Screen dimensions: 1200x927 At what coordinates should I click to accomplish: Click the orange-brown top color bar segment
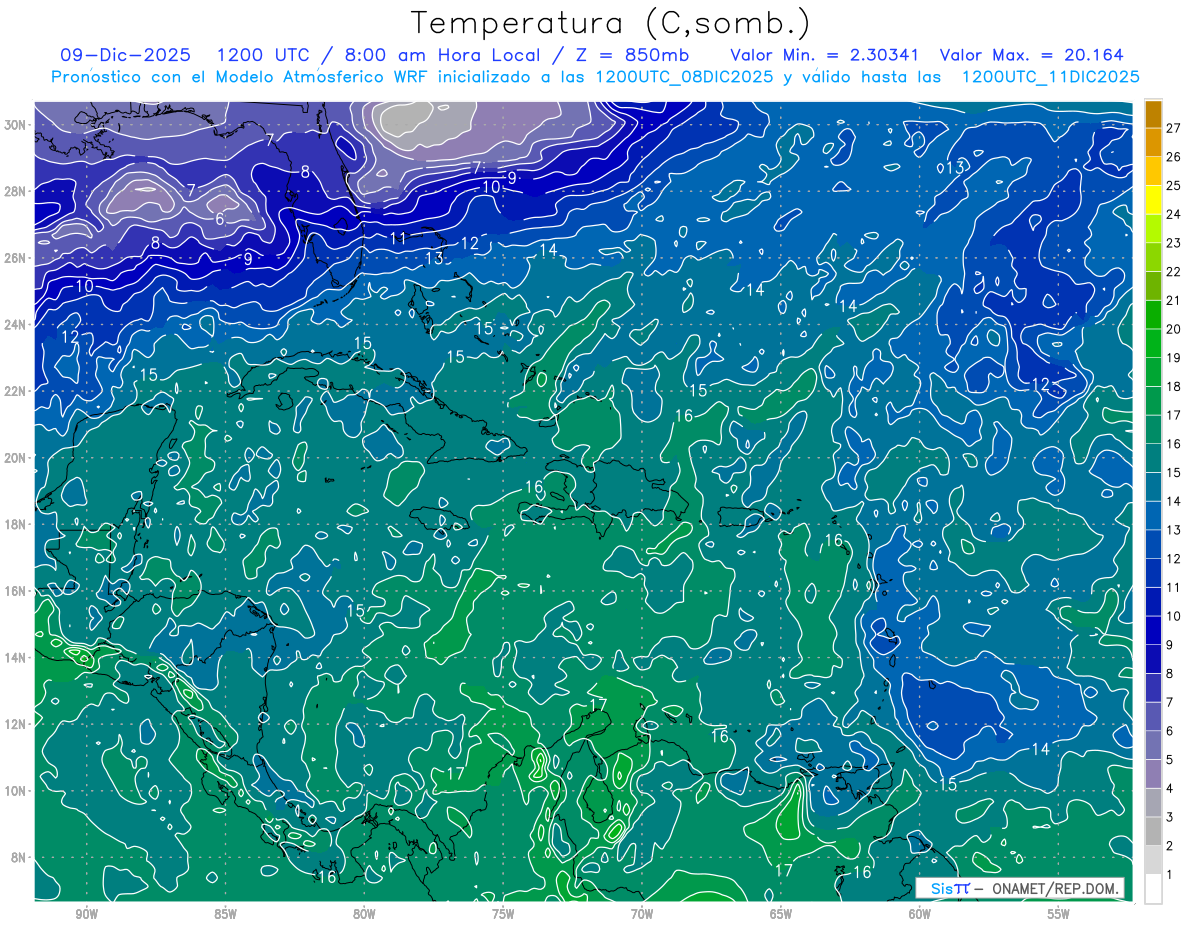[1153, 113]
